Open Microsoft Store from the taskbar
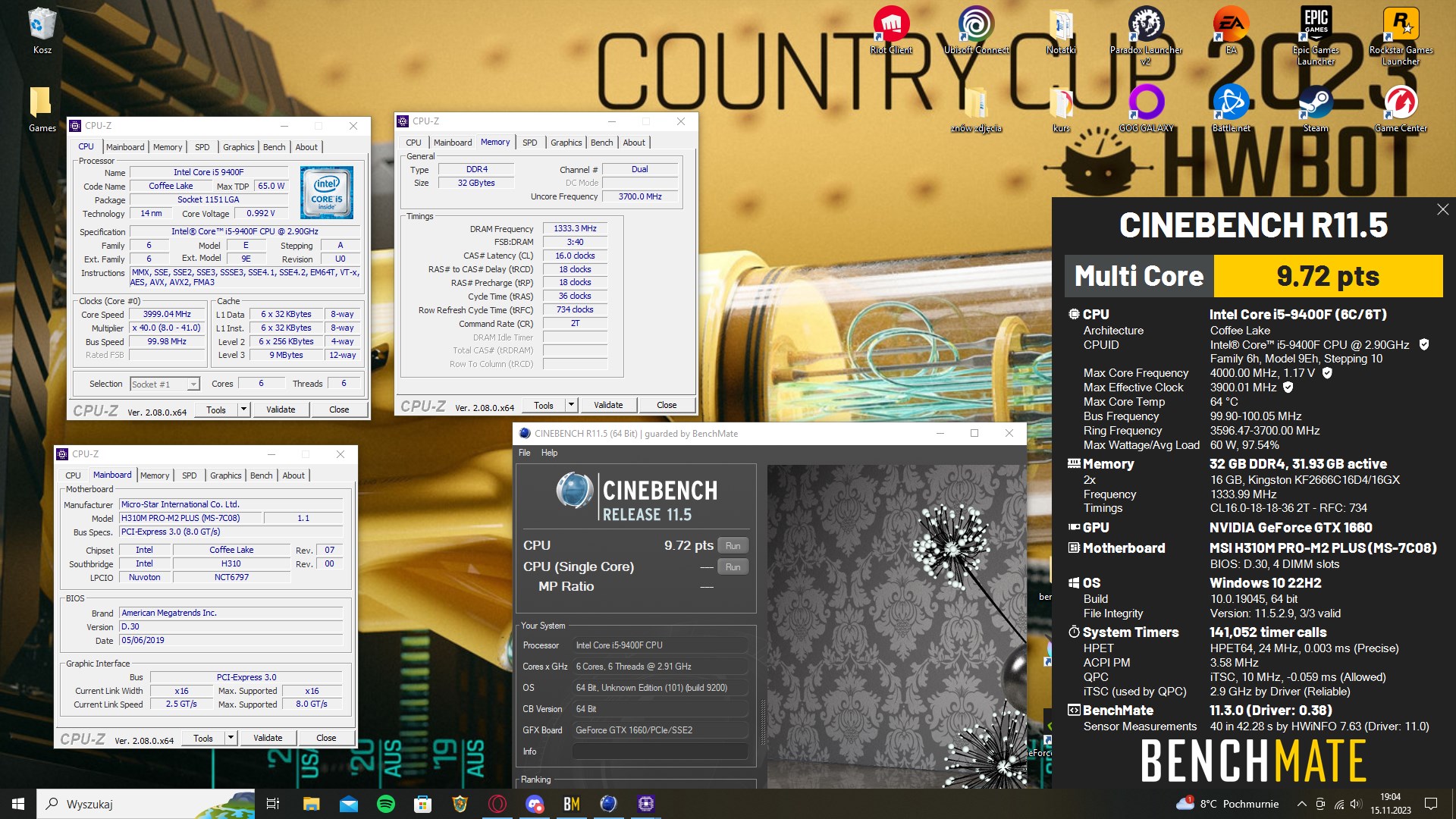Image resolution: width=1456 pixels, height=819 pixels. [x=422, y=804]
